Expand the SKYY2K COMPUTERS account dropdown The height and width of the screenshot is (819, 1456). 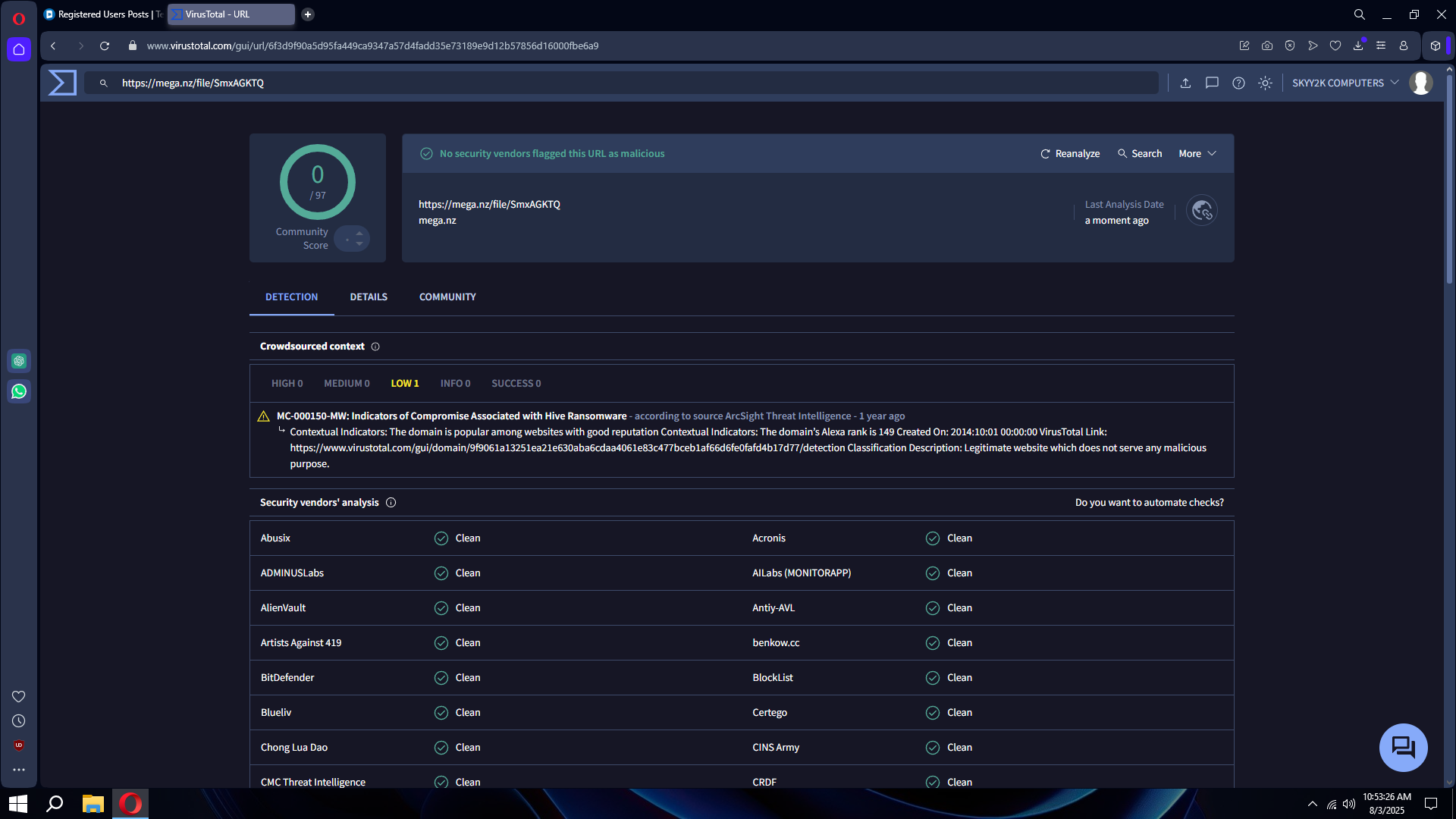(x=1345, y=83)
